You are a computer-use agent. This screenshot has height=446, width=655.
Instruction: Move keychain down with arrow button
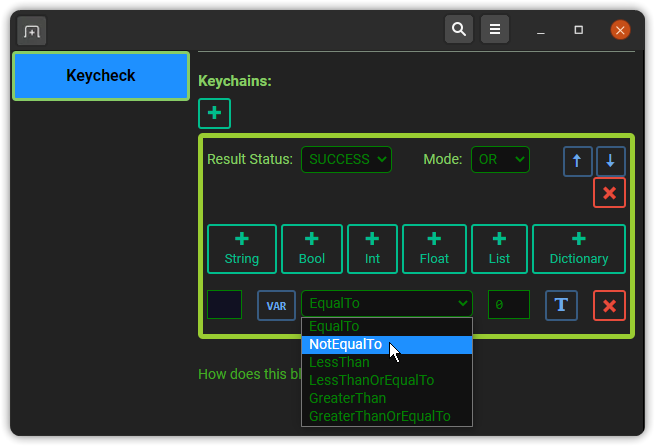click(x=610, y=161)
